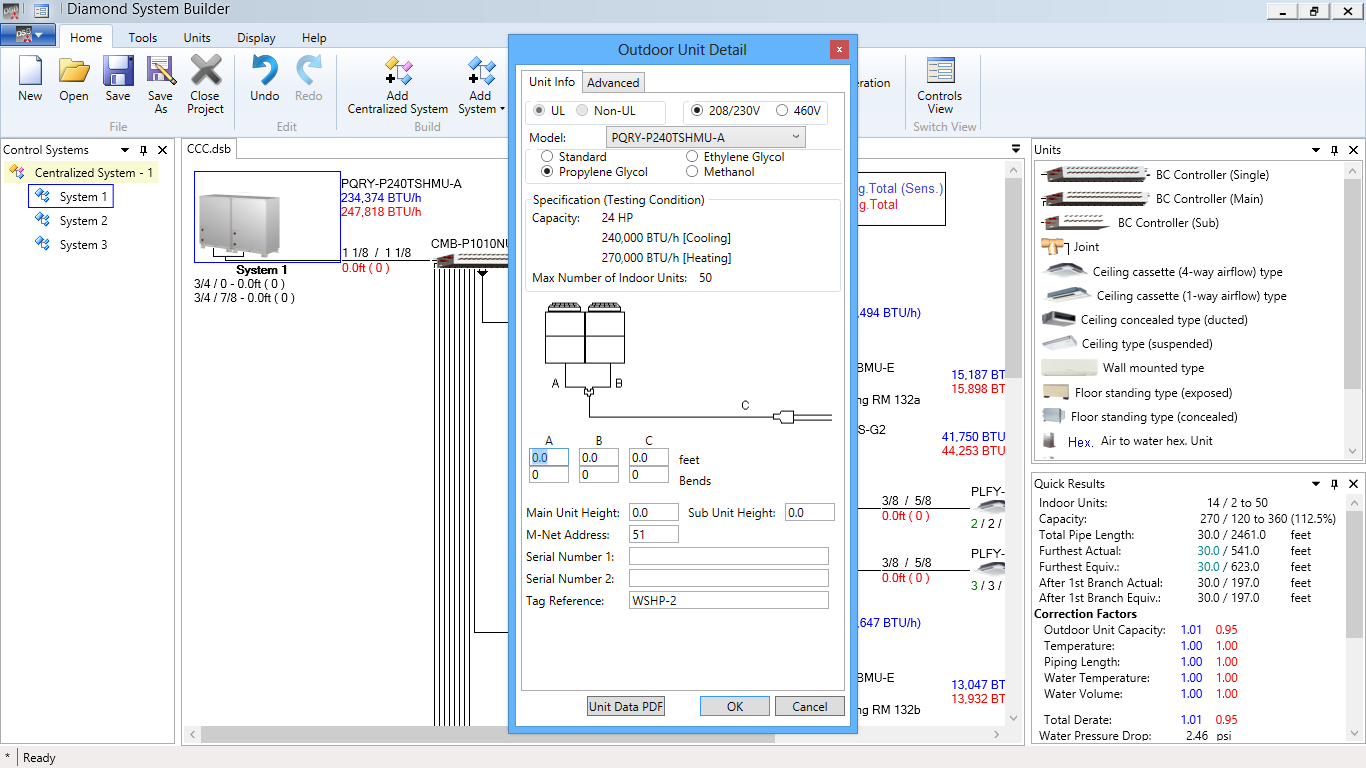Select the Methanol option

point(692,172)
